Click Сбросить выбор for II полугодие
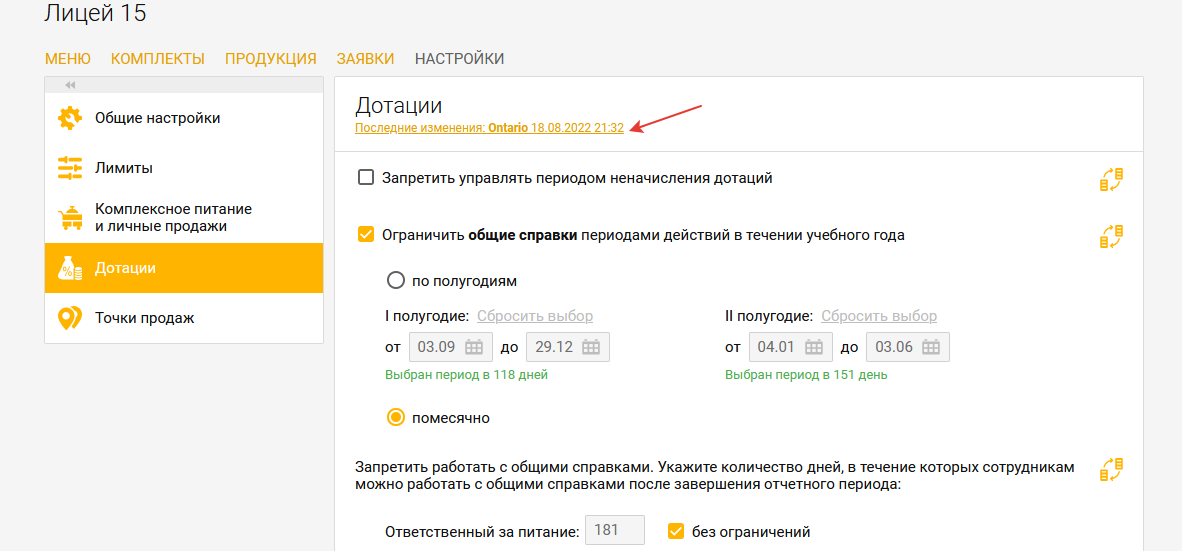The width and height of the screenshot is (1182, 551). [879, 316]
